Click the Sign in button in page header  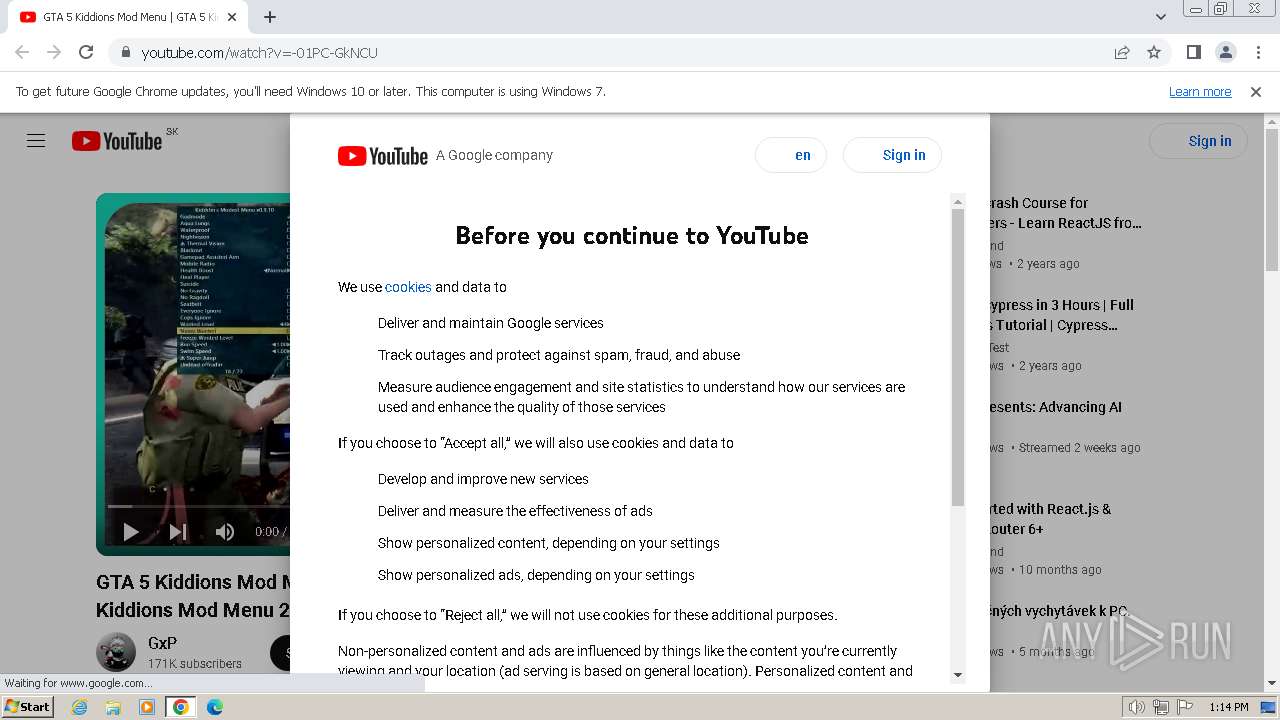coord(1198,141)
